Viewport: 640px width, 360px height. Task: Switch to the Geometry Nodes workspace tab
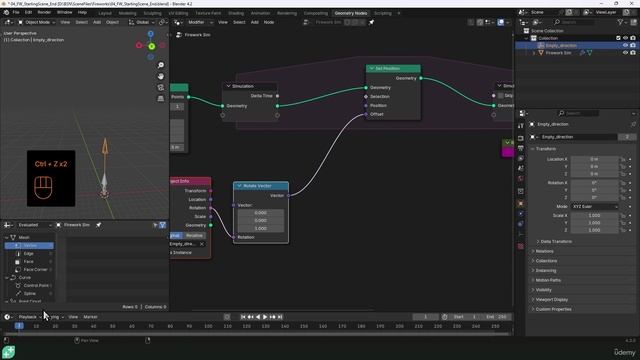(x=351, y=13)
